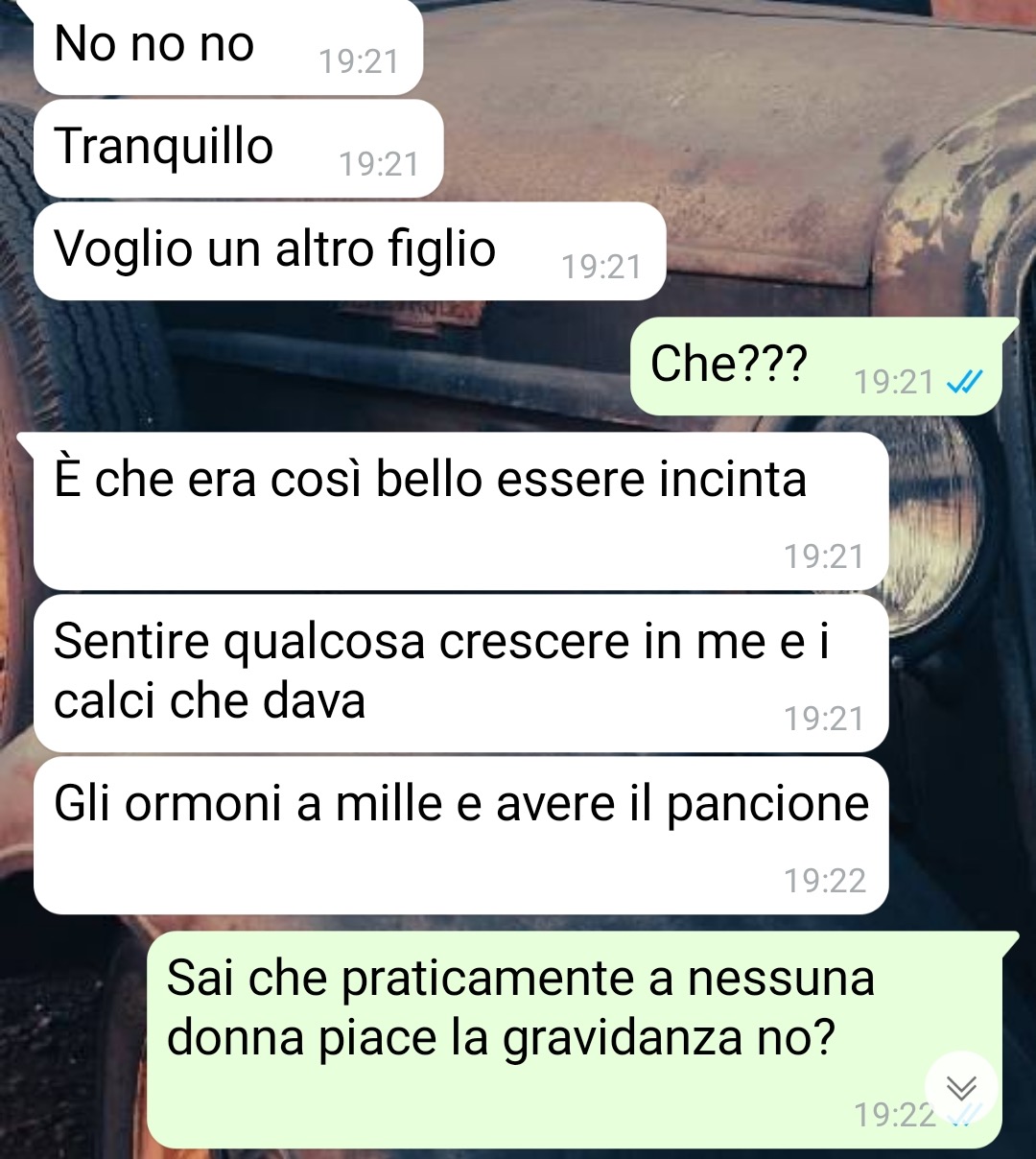This screenshot has height=1159, width=1036.
Task: Click the 19:22 timestamp under 'avere il pancione'
Action: coord(825,882)
